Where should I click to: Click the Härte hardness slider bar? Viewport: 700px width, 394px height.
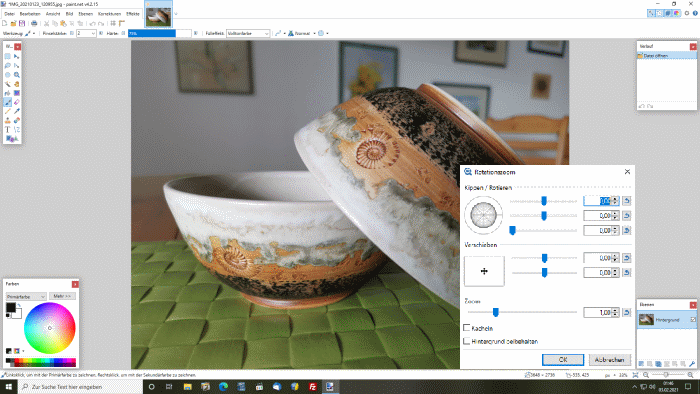159,33
